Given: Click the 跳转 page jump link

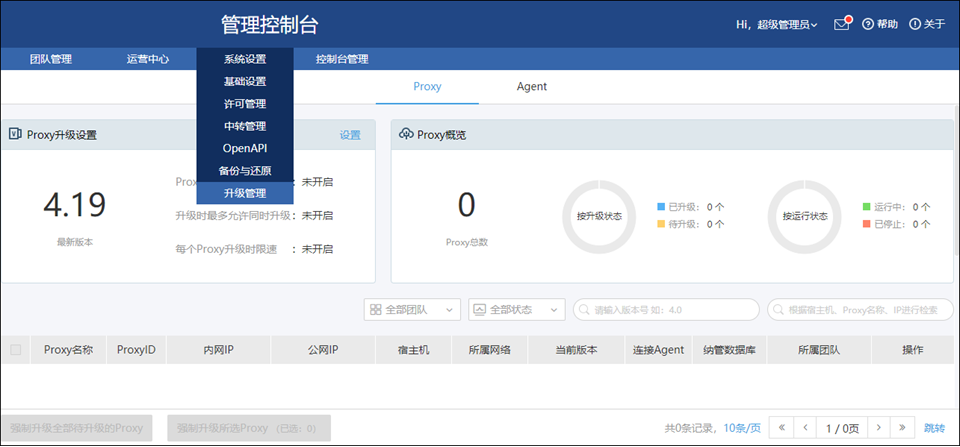Looking at the screenshot, I should (934, 428).
